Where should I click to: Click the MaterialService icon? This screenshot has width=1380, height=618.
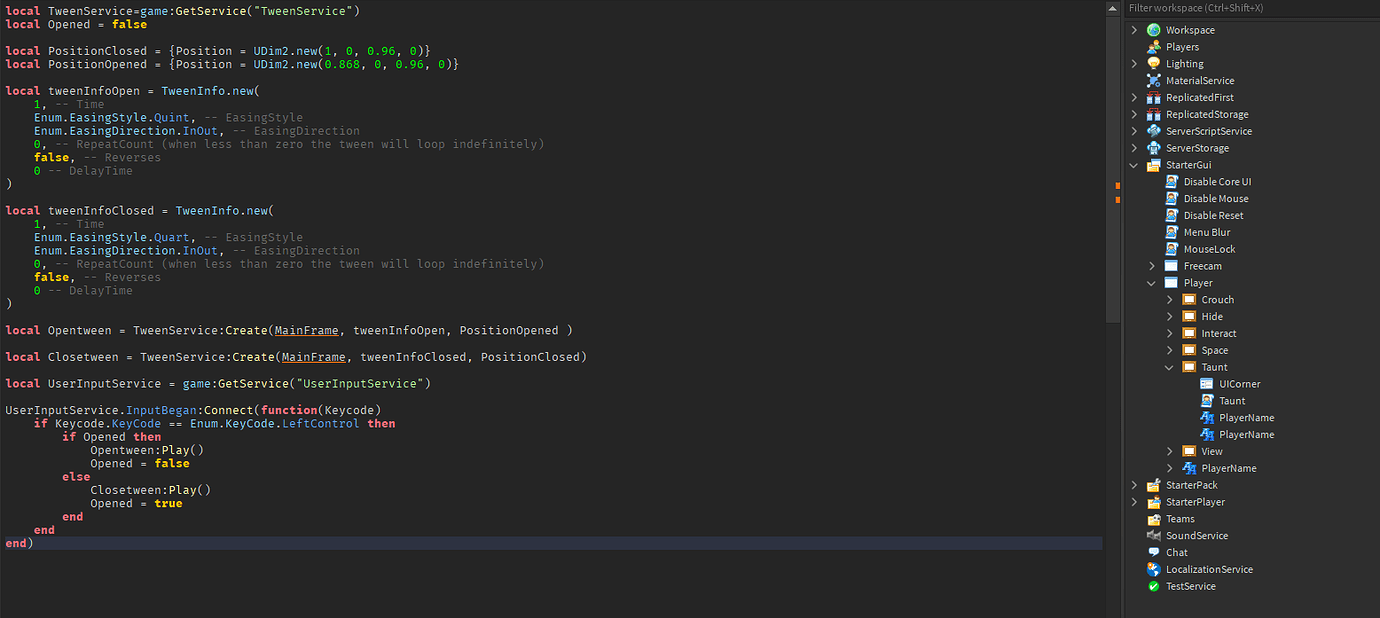1152,80
